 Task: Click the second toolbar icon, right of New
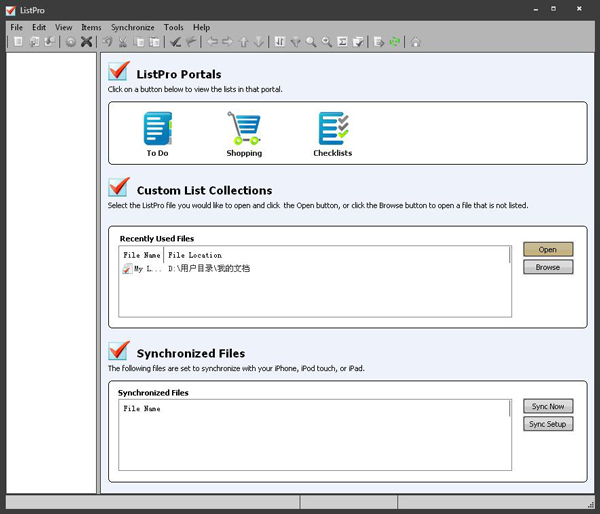(34, 41)
